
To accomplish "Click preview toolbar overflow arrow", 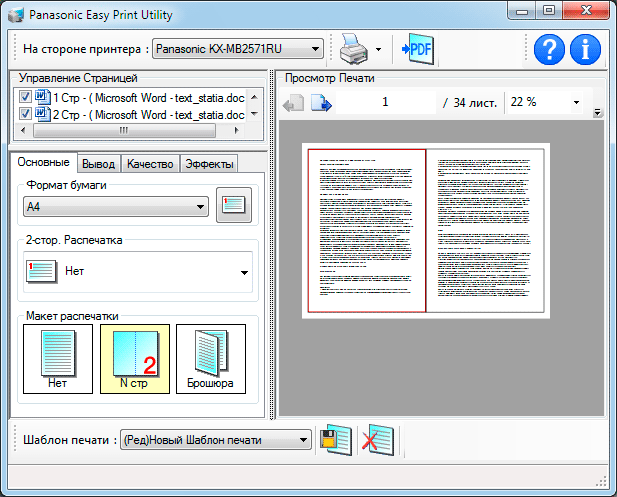I will click(x=597, y=113).
